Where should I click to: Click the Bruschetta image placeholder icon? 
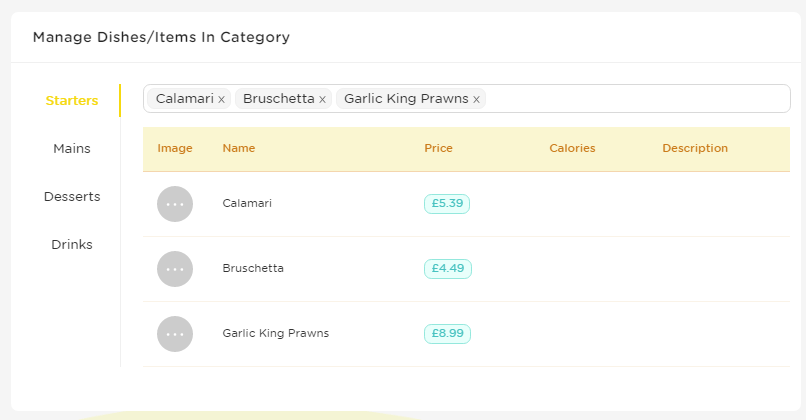[x=175, y=269]
